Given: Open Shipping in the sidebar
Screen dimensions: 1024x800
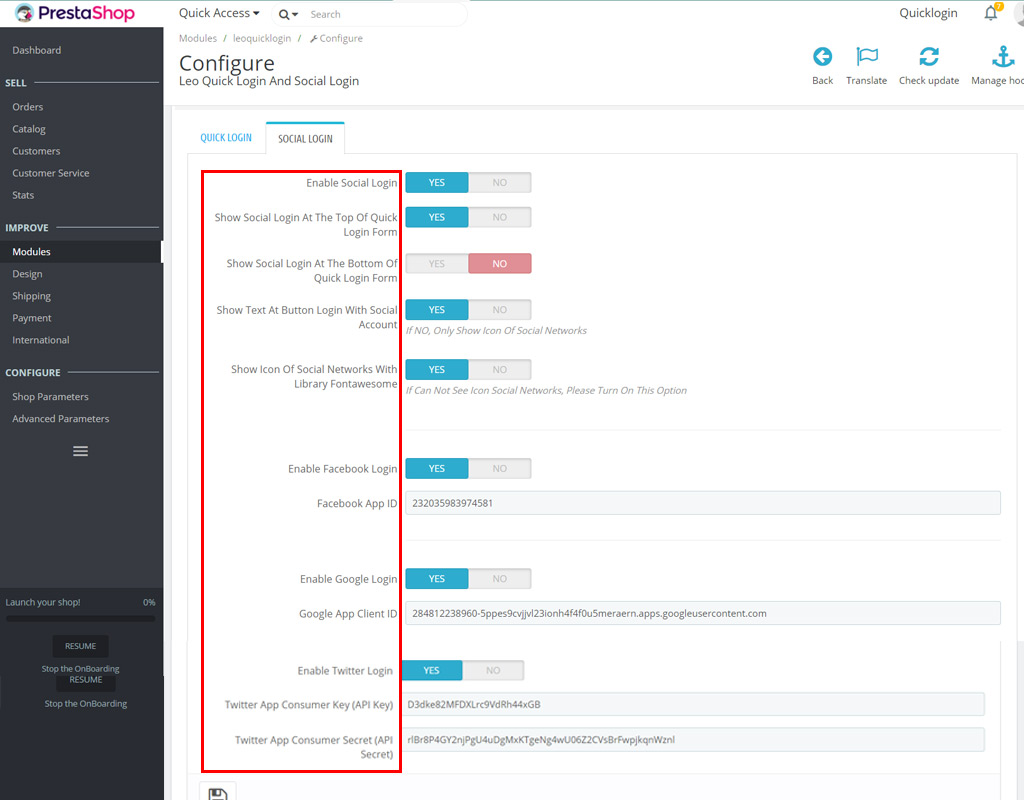Looking at the screenshot, I should click(x=31, y=296).
